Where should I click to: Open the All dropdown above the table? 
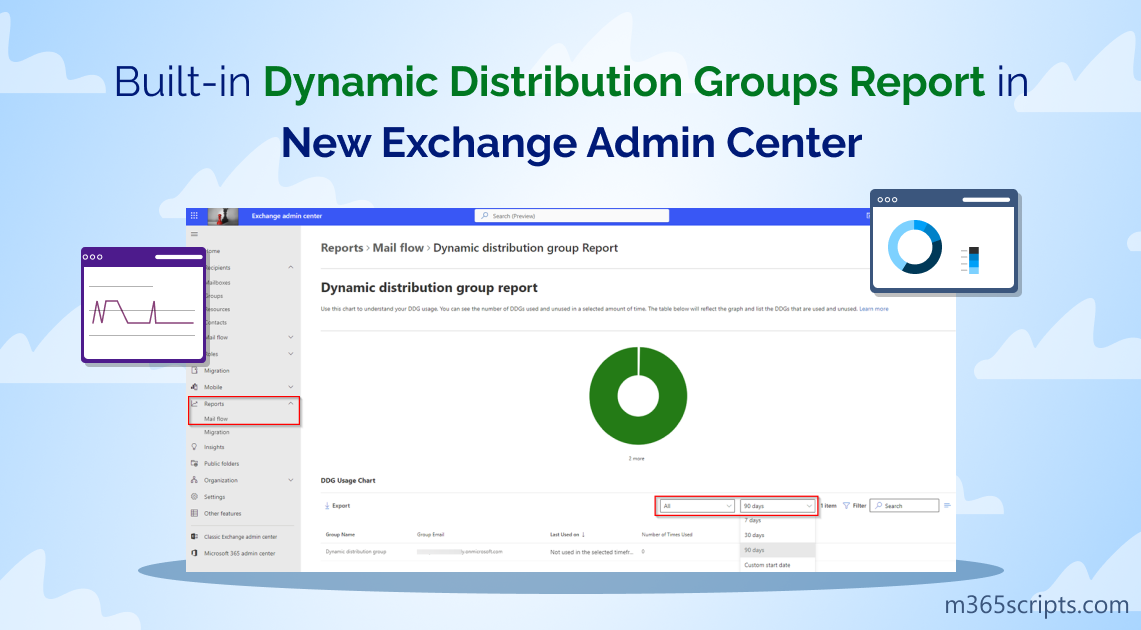coord(699,506)
